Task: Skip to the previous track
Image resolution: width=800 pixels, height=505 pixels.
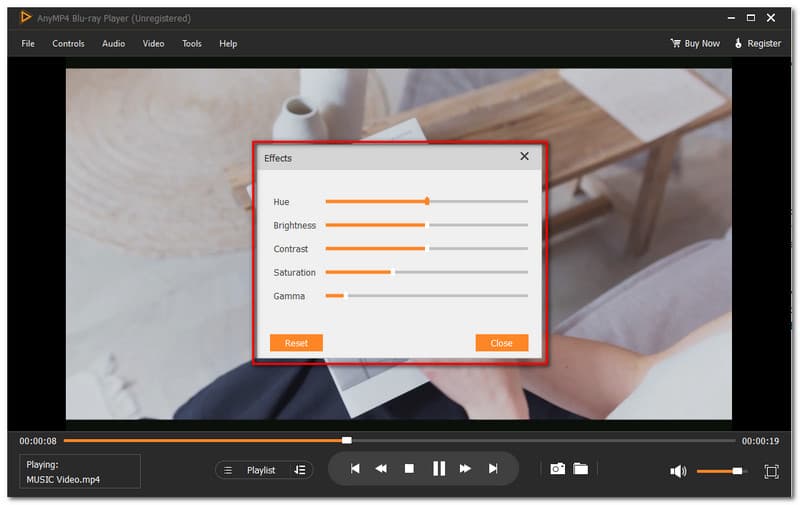Action: 354,468
